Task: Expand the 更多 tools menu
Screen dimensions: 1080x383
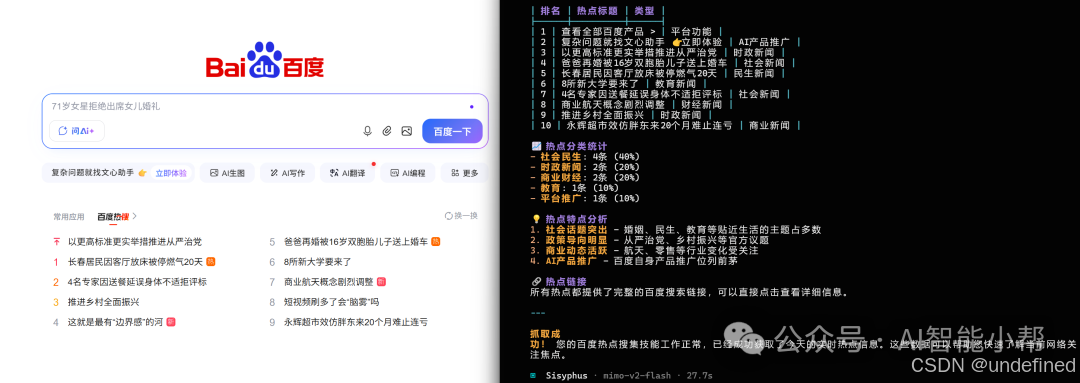Action: 465,173
